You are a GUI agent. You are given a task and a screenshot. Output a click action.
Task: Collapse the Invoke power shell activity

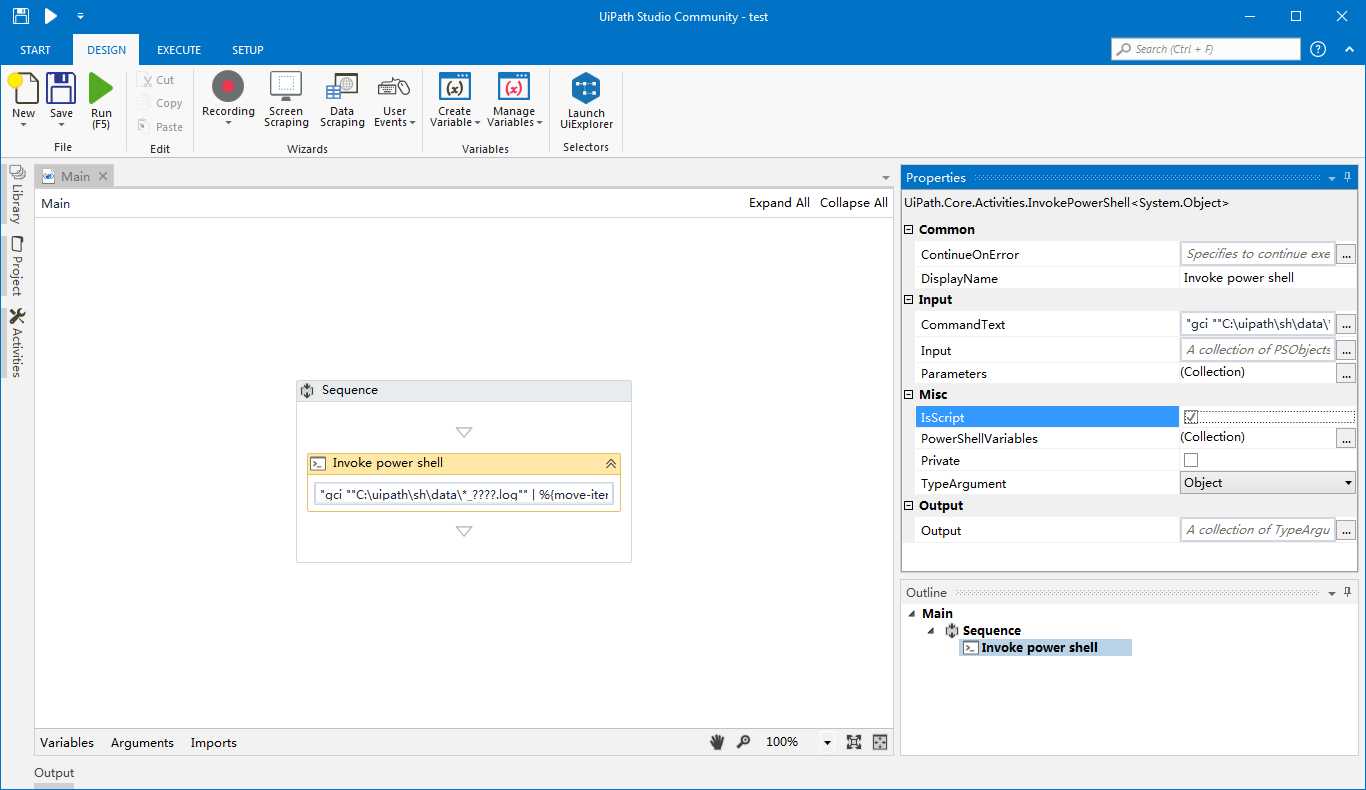610,464
